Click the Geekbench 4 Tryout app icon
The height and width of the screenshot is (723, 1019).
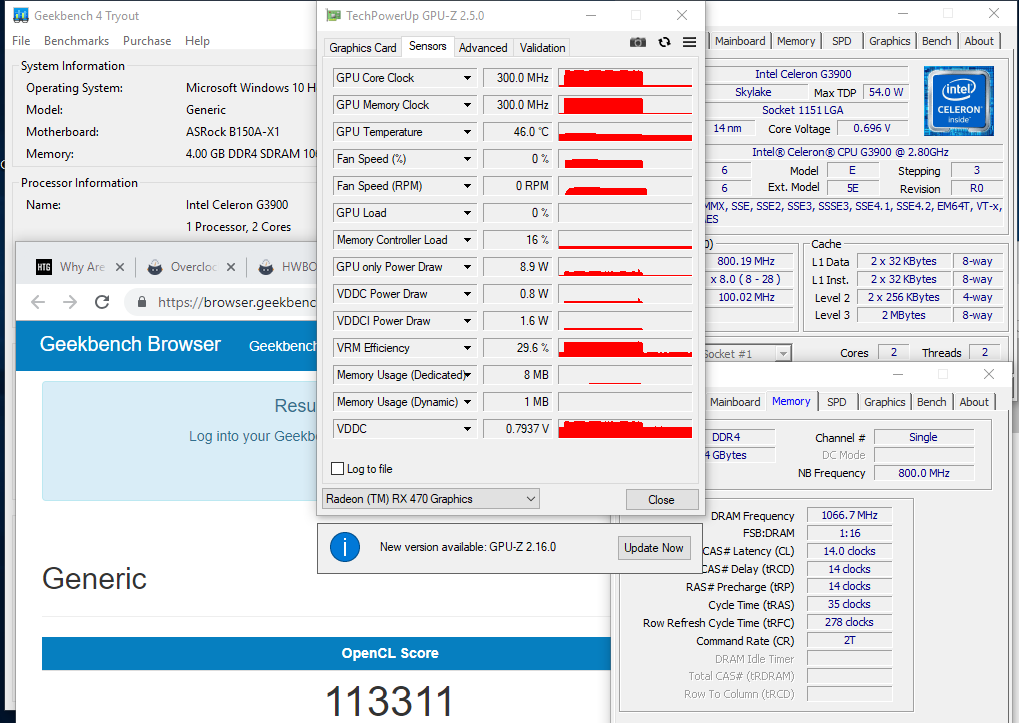(21, 15)
